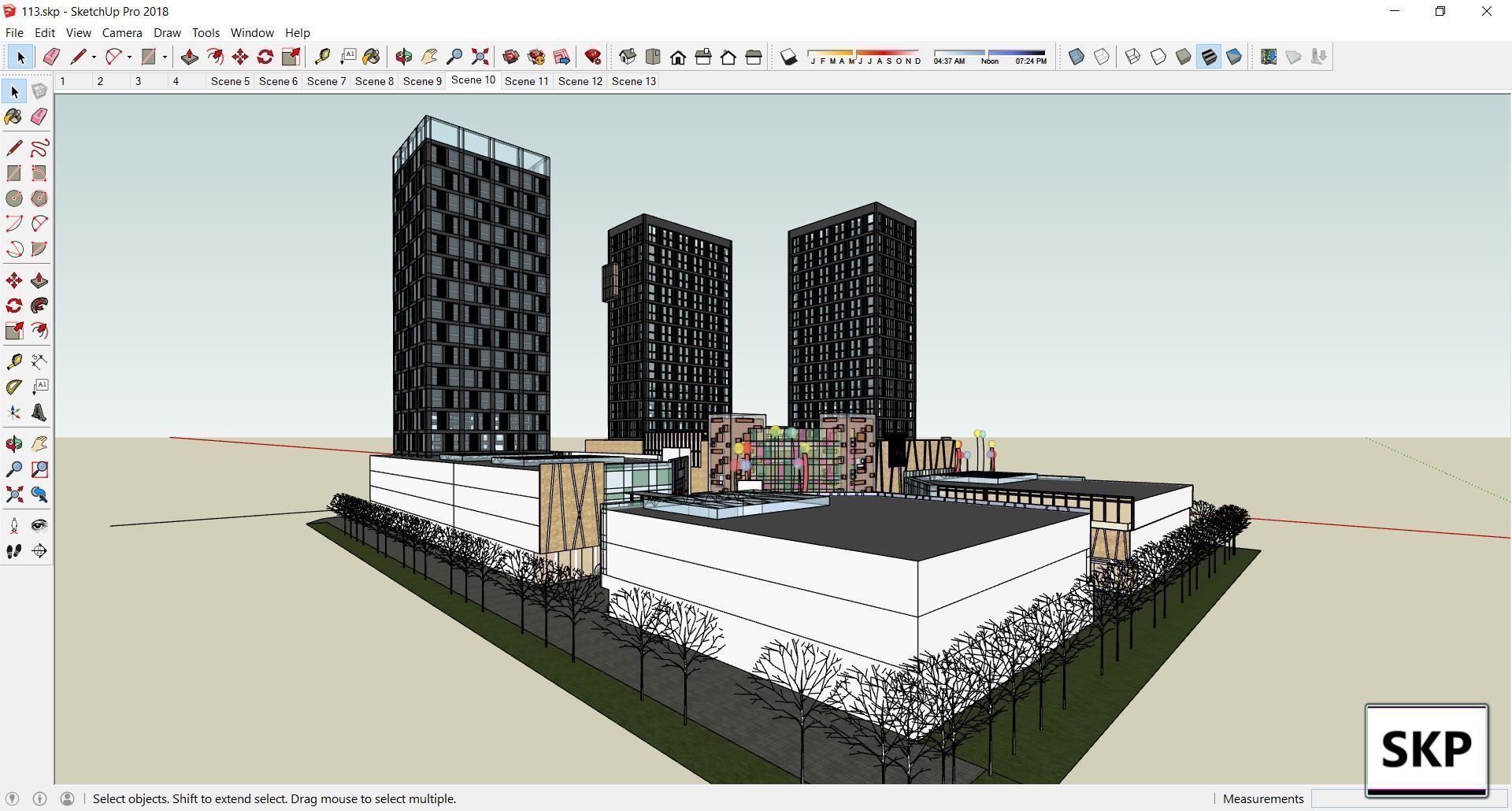Go to Previous view

[39, 494]
